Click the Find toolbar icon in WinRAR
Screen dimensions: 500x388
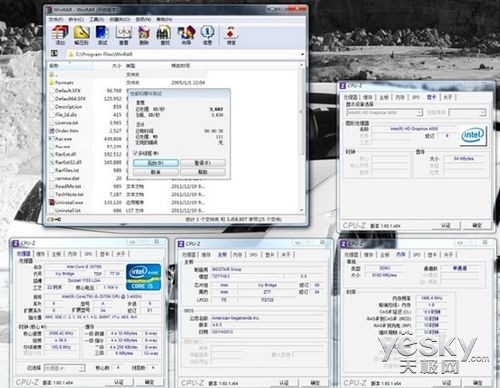pos(165,36)
